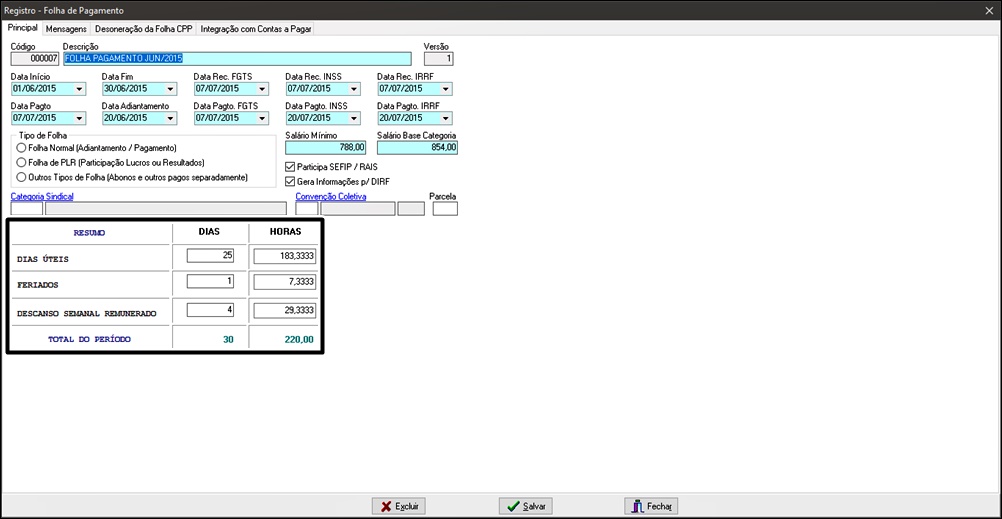Click the Código field showing 000007
This screenshot has width=1002, height=519.
35,59
